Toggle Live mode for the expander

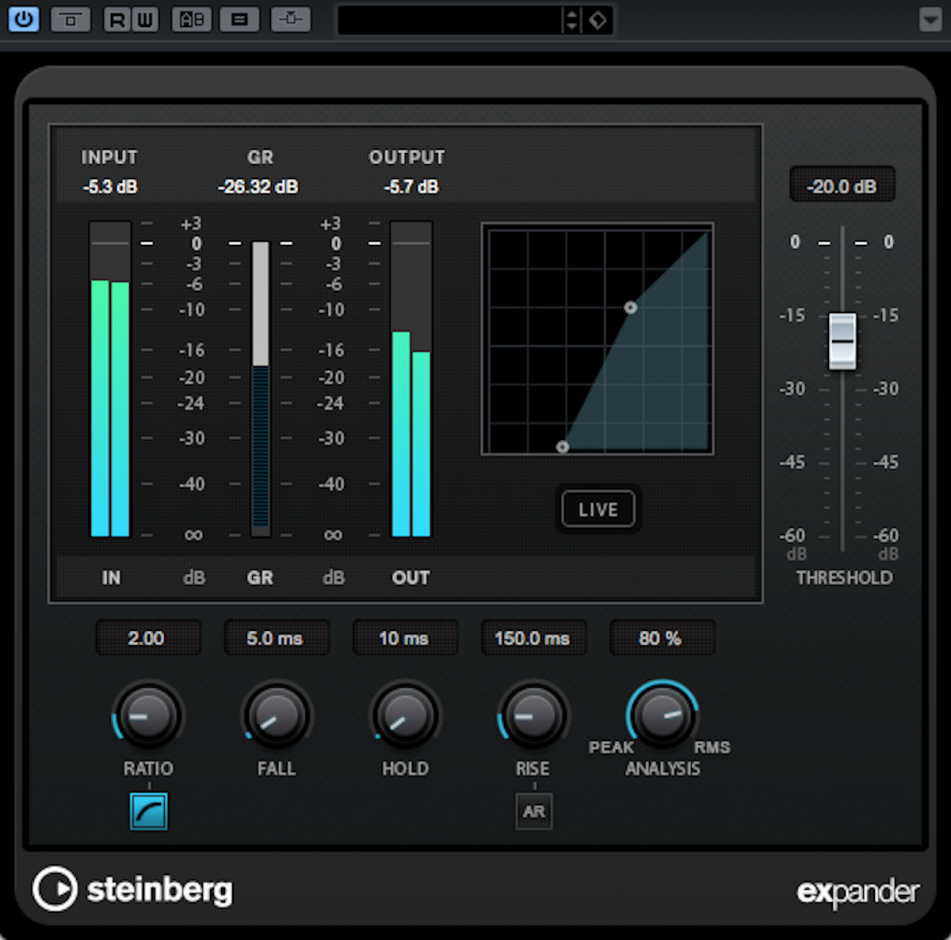coord(597,509)
